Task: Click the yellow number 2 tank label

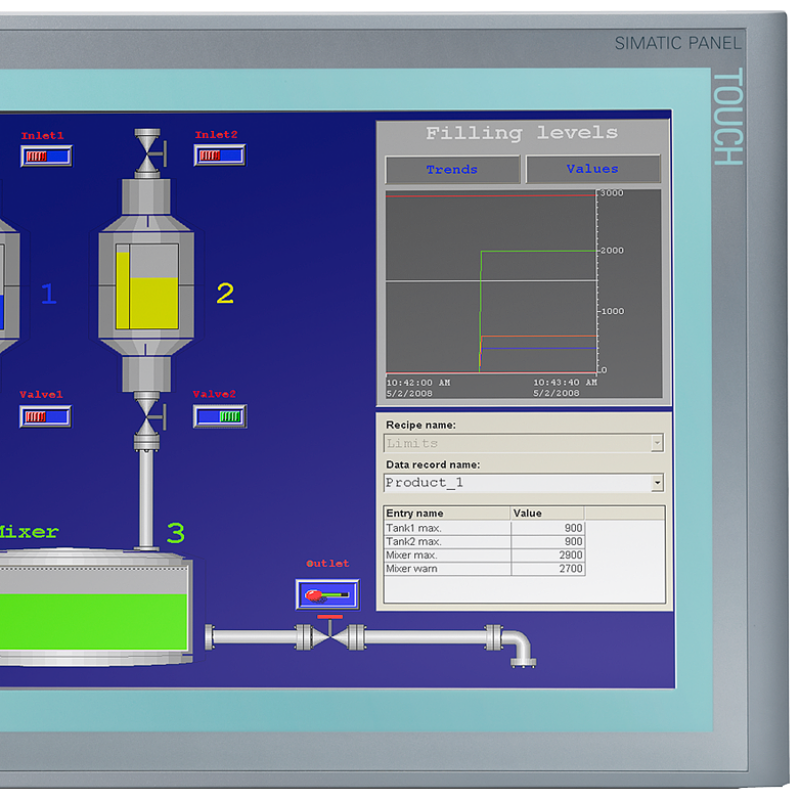Action: click(x=225, y=294)
